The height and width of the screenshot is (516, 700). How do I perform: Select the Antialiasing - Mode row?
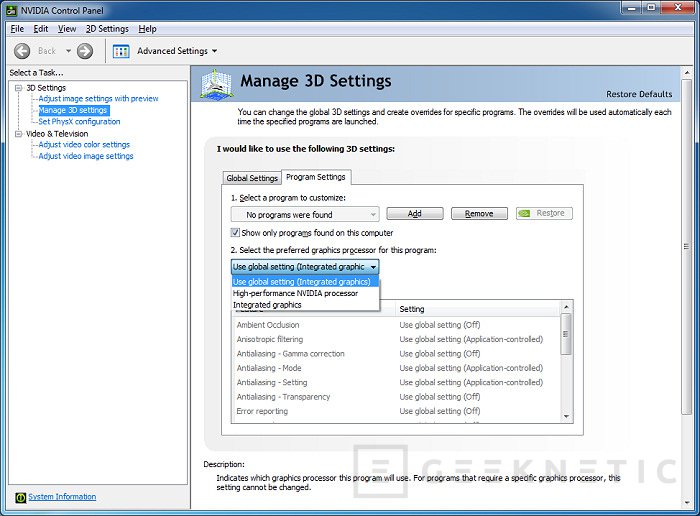pyautogui.click(x=396, y=368)
